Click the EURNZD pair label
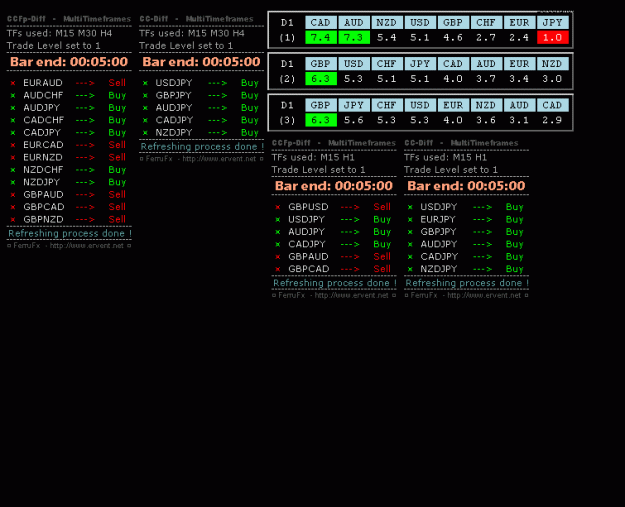This screenshot has width=625, height=507. click(43, 157)
